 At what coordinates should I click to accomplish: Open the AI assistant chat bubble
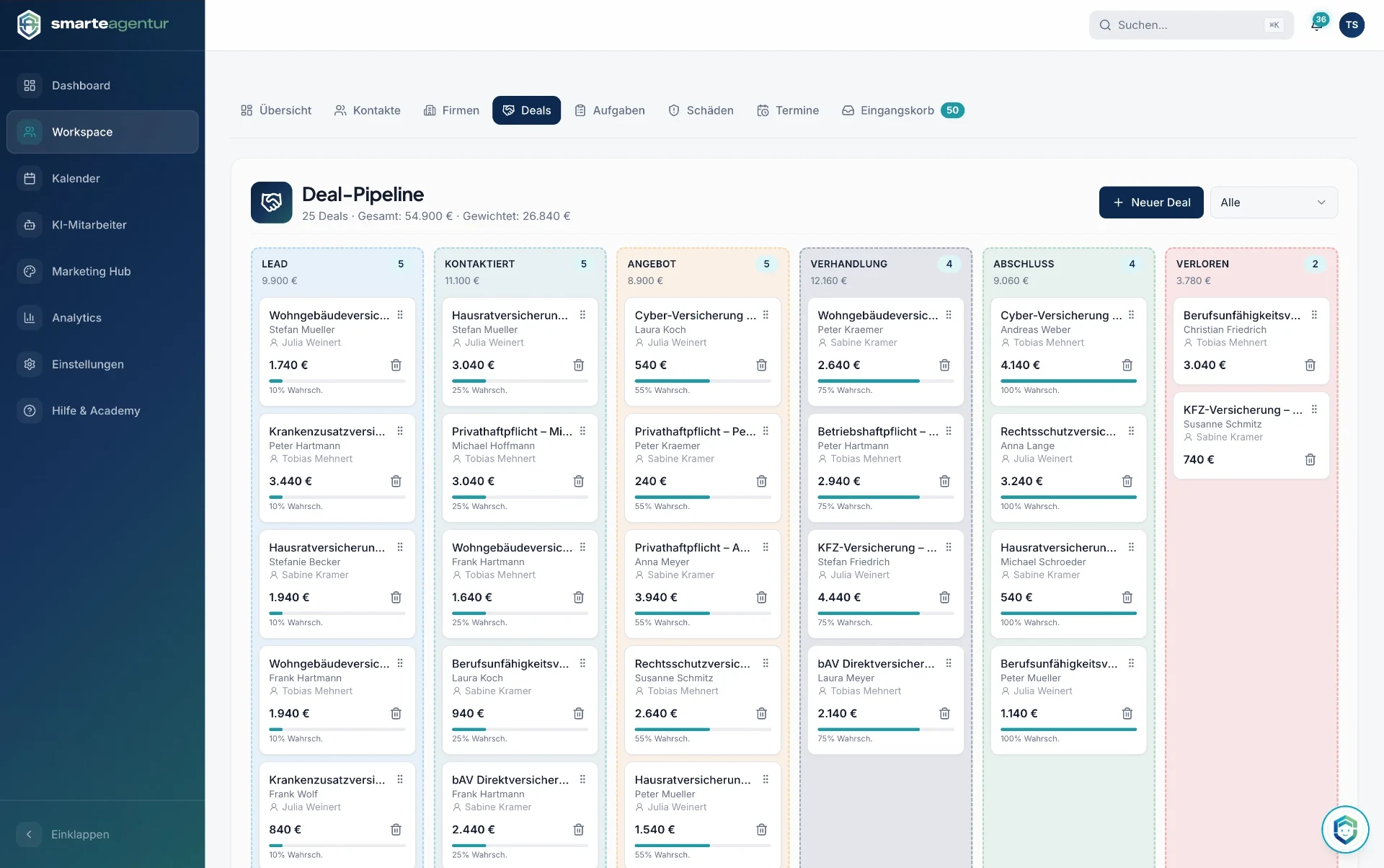click(1345, 829)
